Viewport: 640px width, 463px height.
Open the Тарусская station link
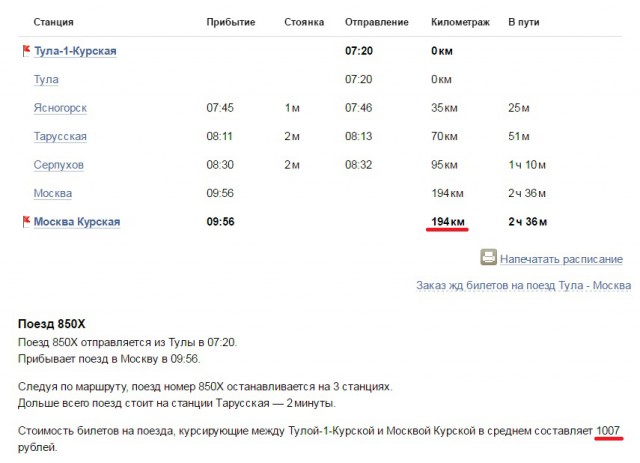(x=60, y=136)
